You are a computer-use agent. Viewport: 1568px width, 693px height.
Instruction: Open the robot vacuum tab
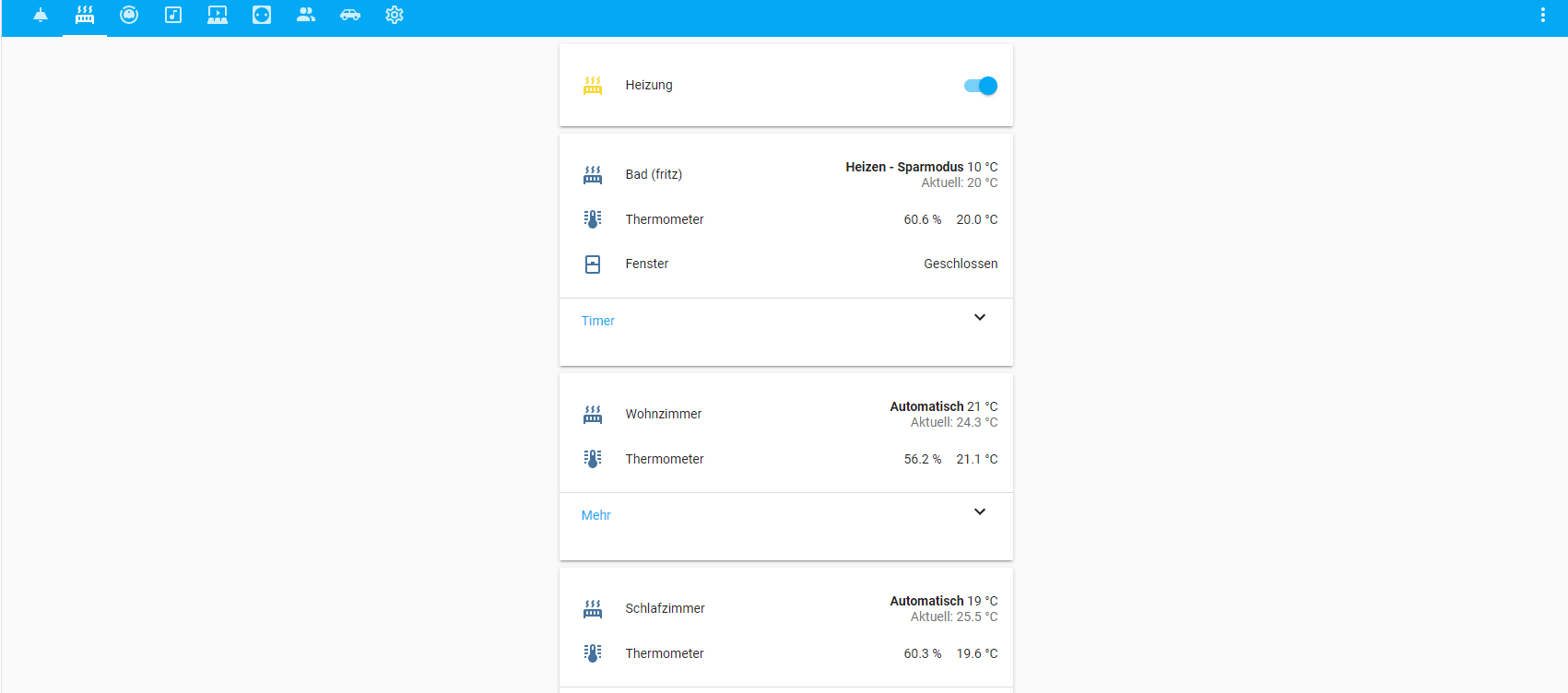[129, 15]
